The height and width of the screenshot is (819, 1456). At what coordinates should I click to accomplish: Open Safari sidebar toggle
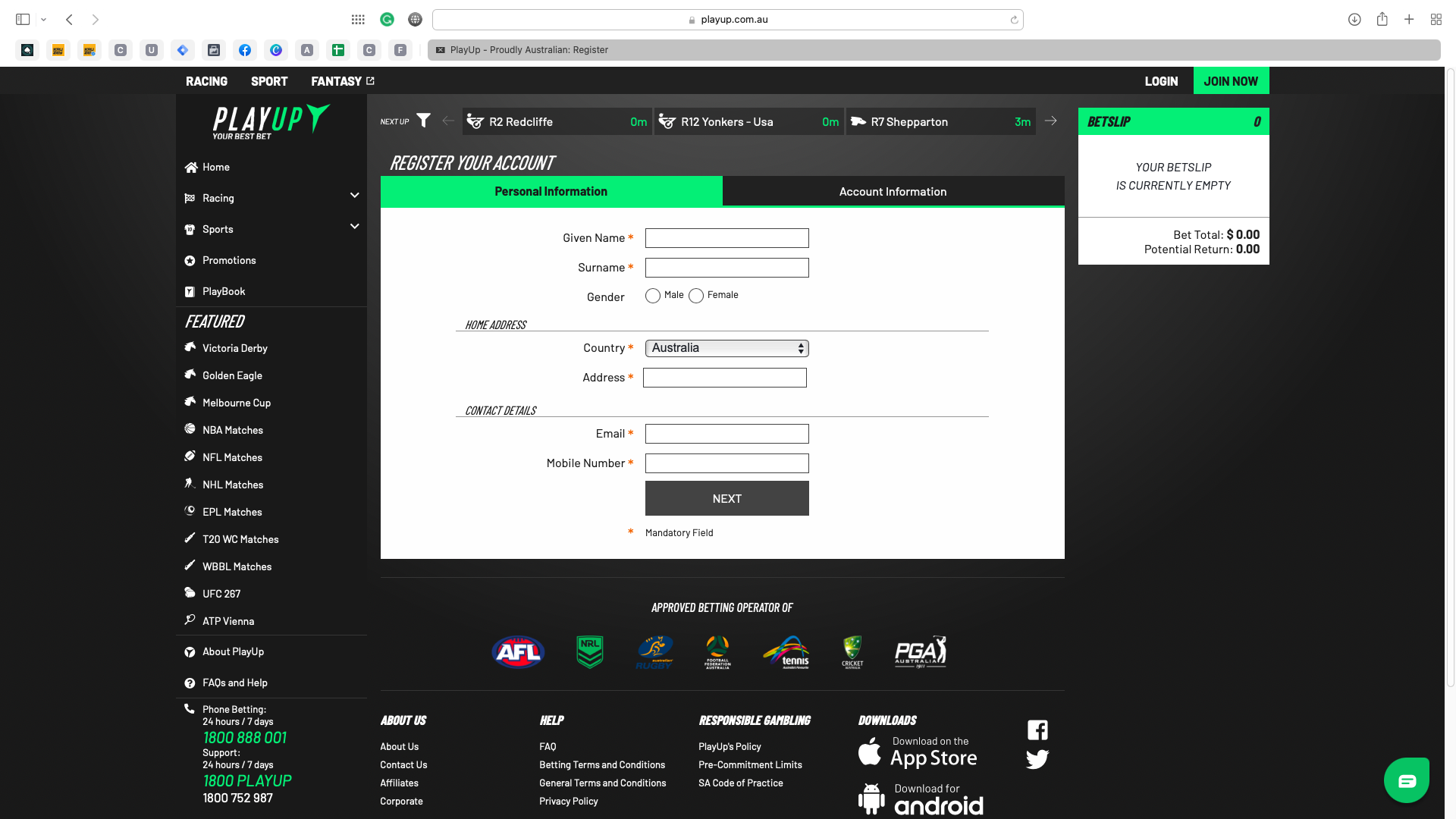pyautogui.click(x=23, y=19)
